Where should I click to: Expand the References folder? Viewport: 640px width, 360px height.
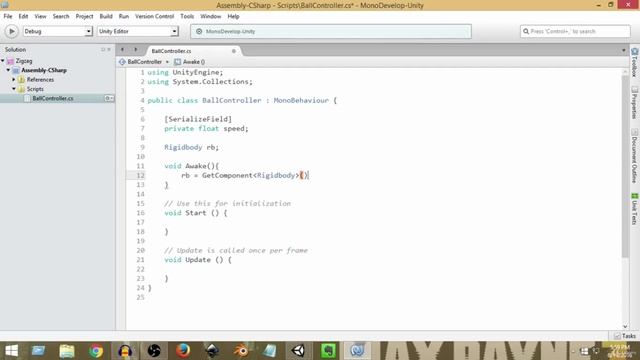pos(14,80)
